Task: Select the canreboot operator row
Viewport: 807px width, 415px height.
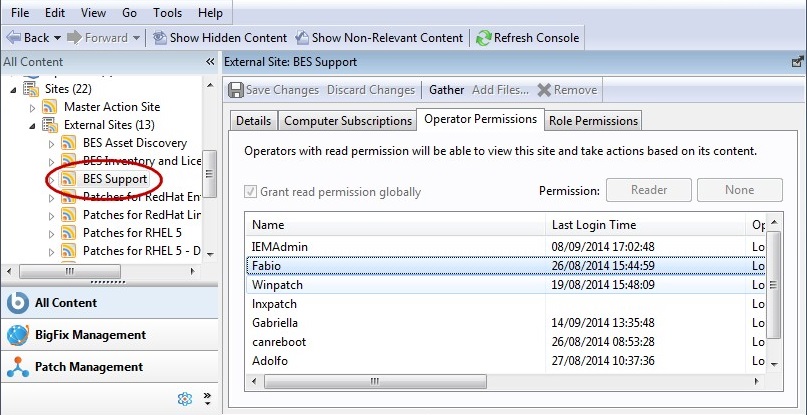Action: point(505,342)
